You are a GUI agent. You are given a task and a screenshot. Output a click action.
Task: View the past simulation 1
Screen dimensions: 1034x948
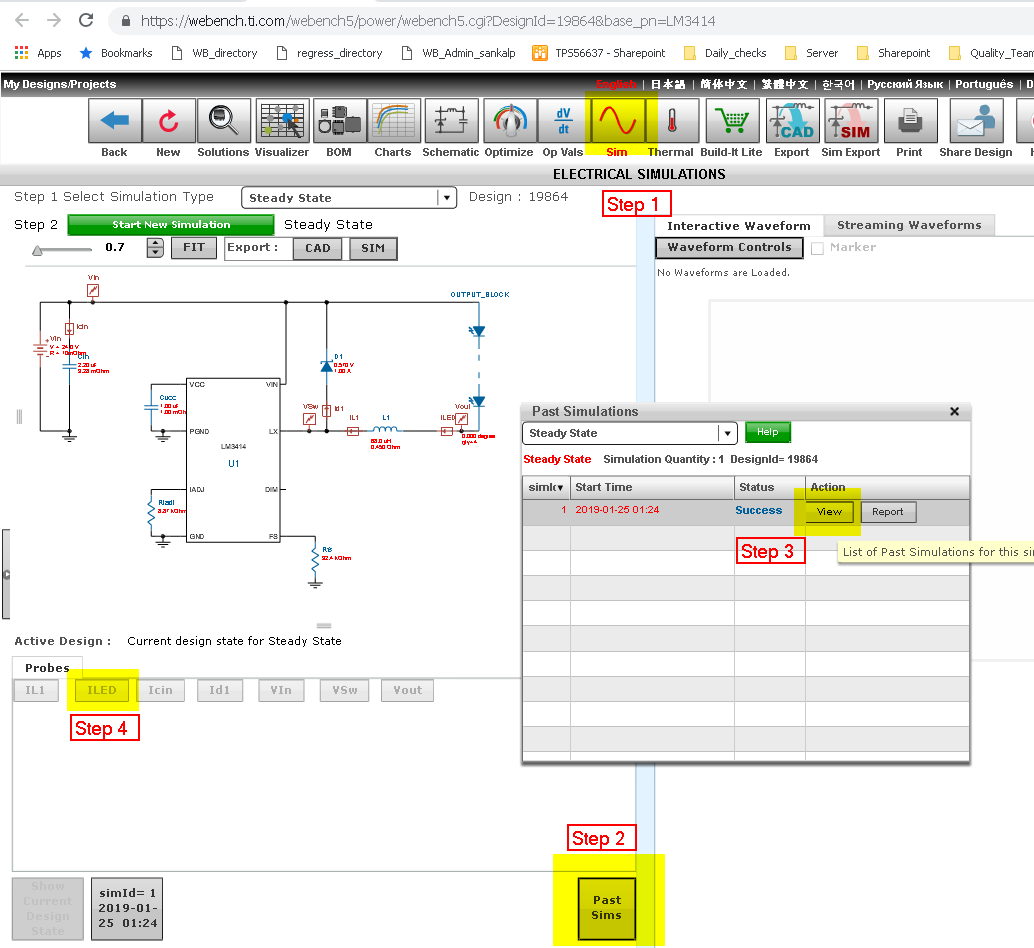[830, 512]
